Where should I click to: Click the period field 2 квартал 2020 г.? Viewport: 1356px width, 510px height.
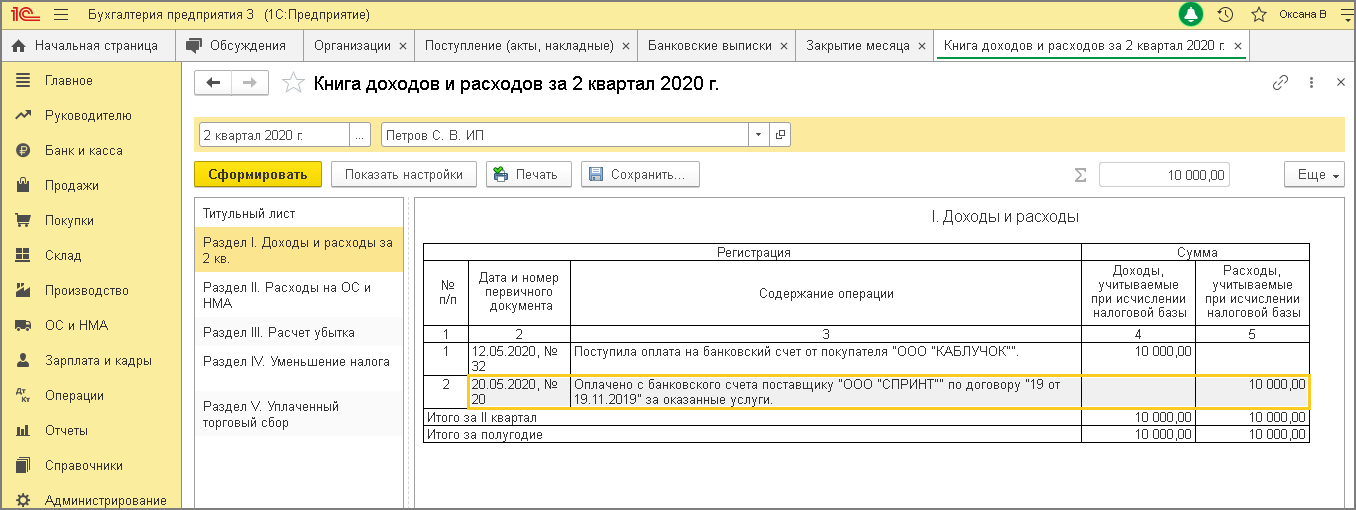coord(273,134)
